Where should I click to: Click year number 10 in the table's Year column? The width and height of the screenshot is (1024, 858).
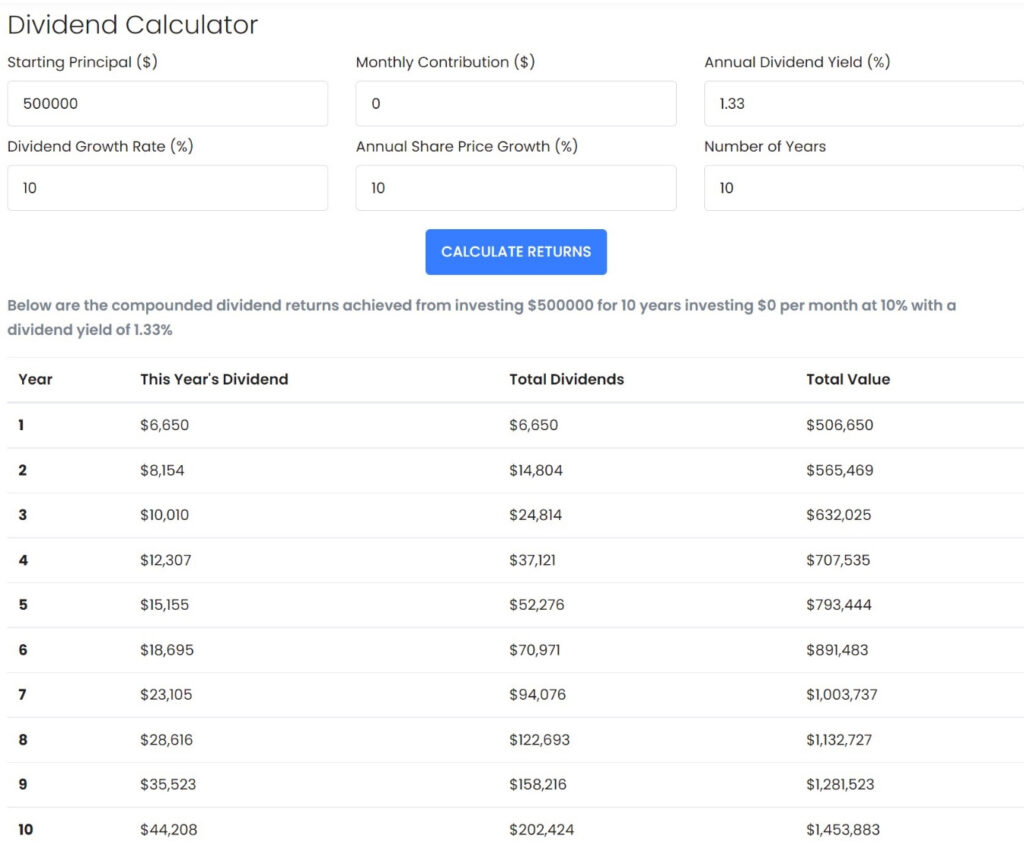(25, 830)
